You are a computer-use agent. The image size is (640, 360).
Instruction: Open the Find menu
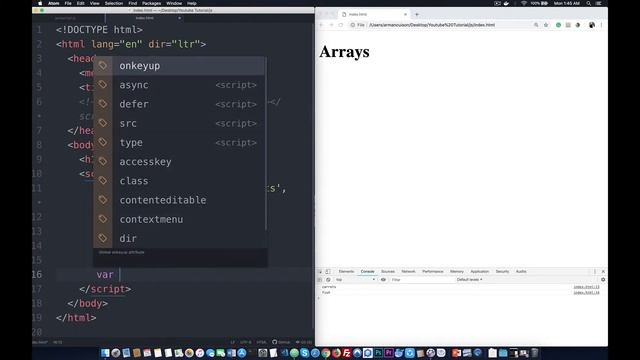click(133, 3)
